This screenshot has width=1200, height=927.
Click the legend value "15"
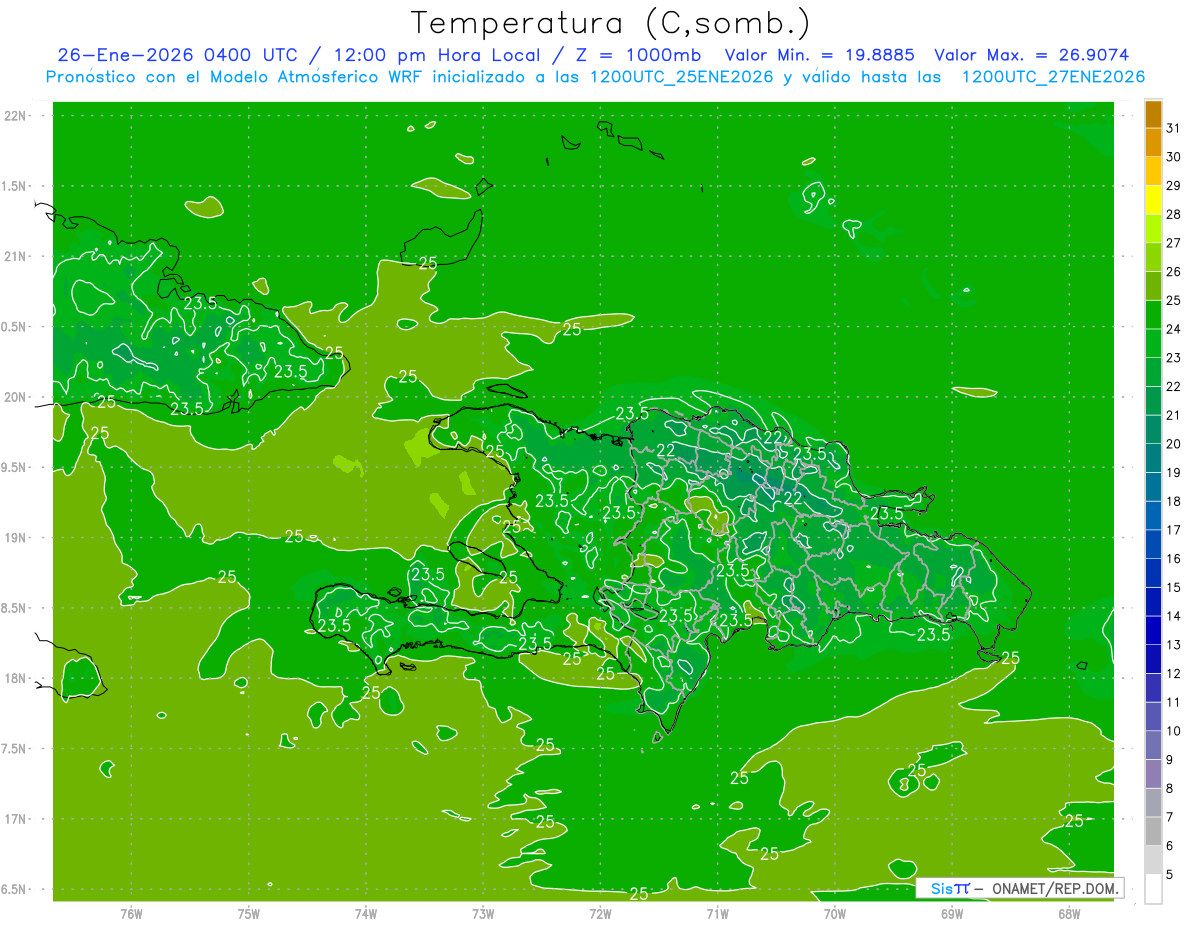click(x=1174, y=588)
